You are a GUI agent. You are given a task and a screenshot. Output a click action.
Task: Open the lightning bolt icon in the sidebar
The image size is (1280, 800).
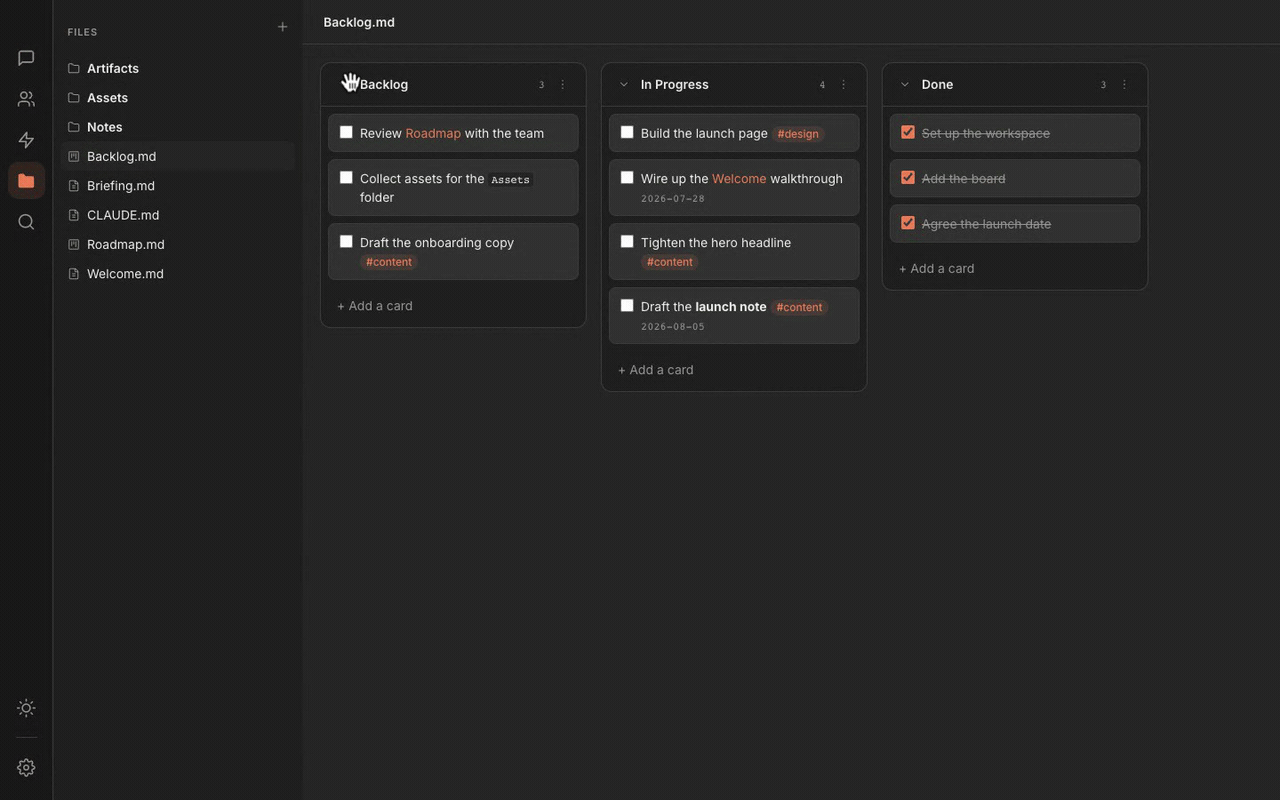(26, 140)
